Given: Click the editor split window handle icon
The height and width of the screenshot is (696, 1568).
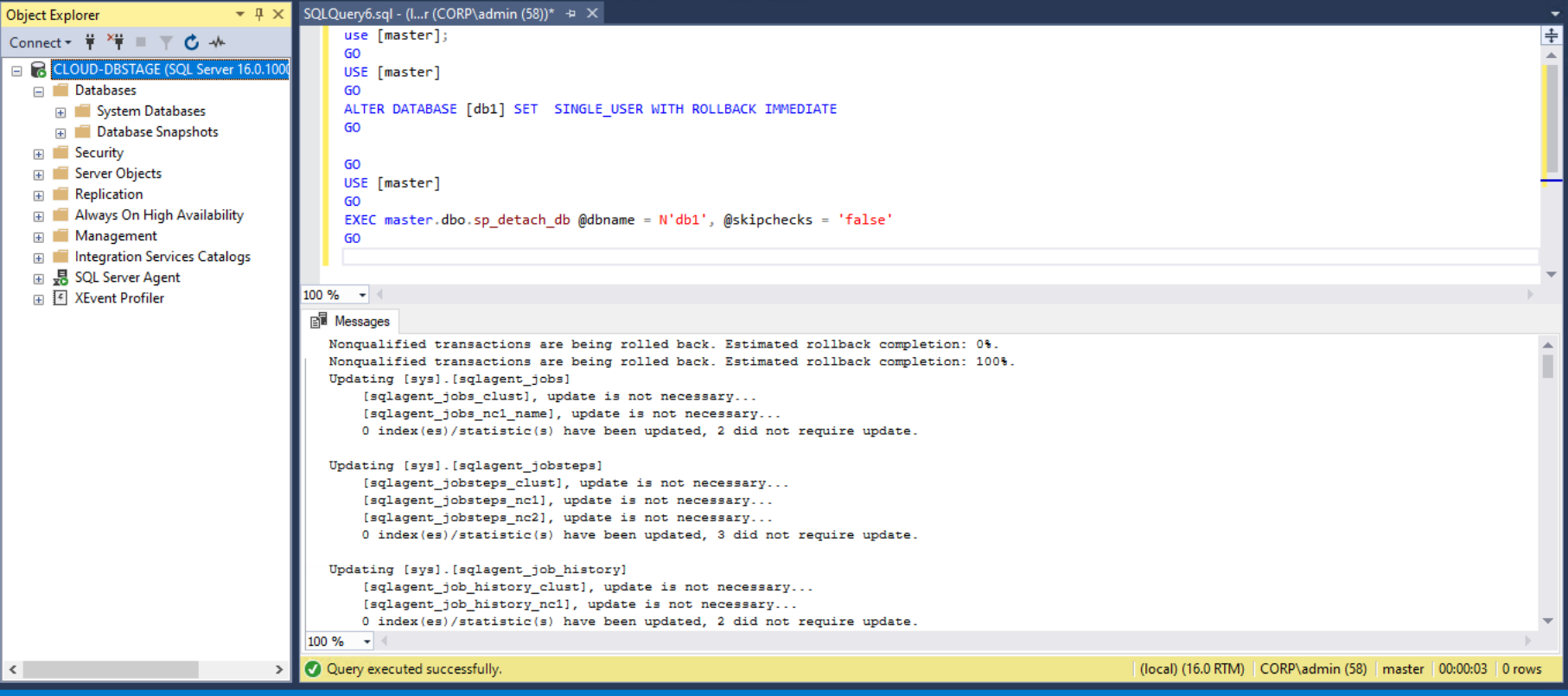Looking at the screenshot, I should pyautogui.click(x=1552, y=35).
